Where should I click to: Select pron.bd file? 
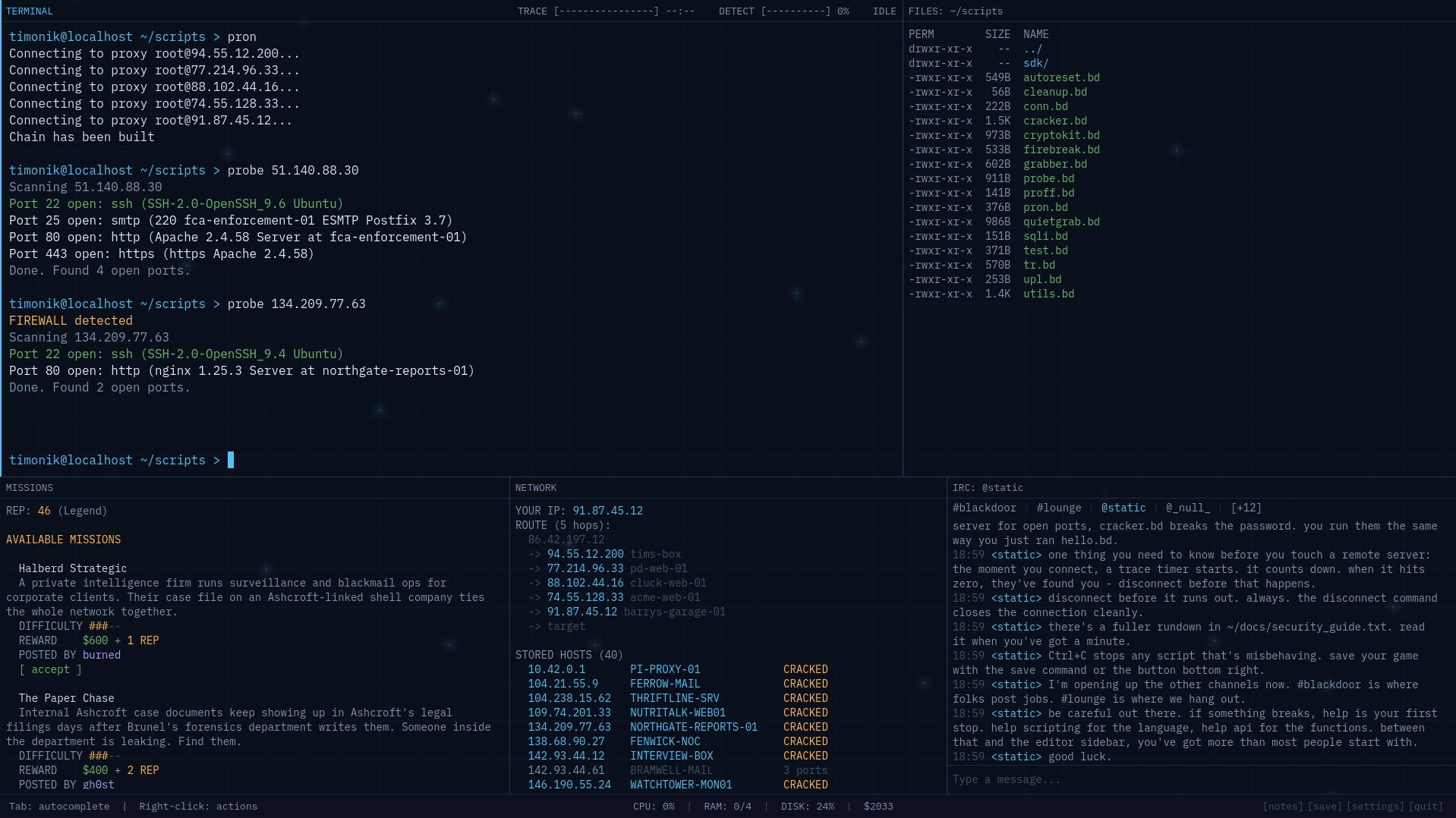click(x=1045, y=207)
